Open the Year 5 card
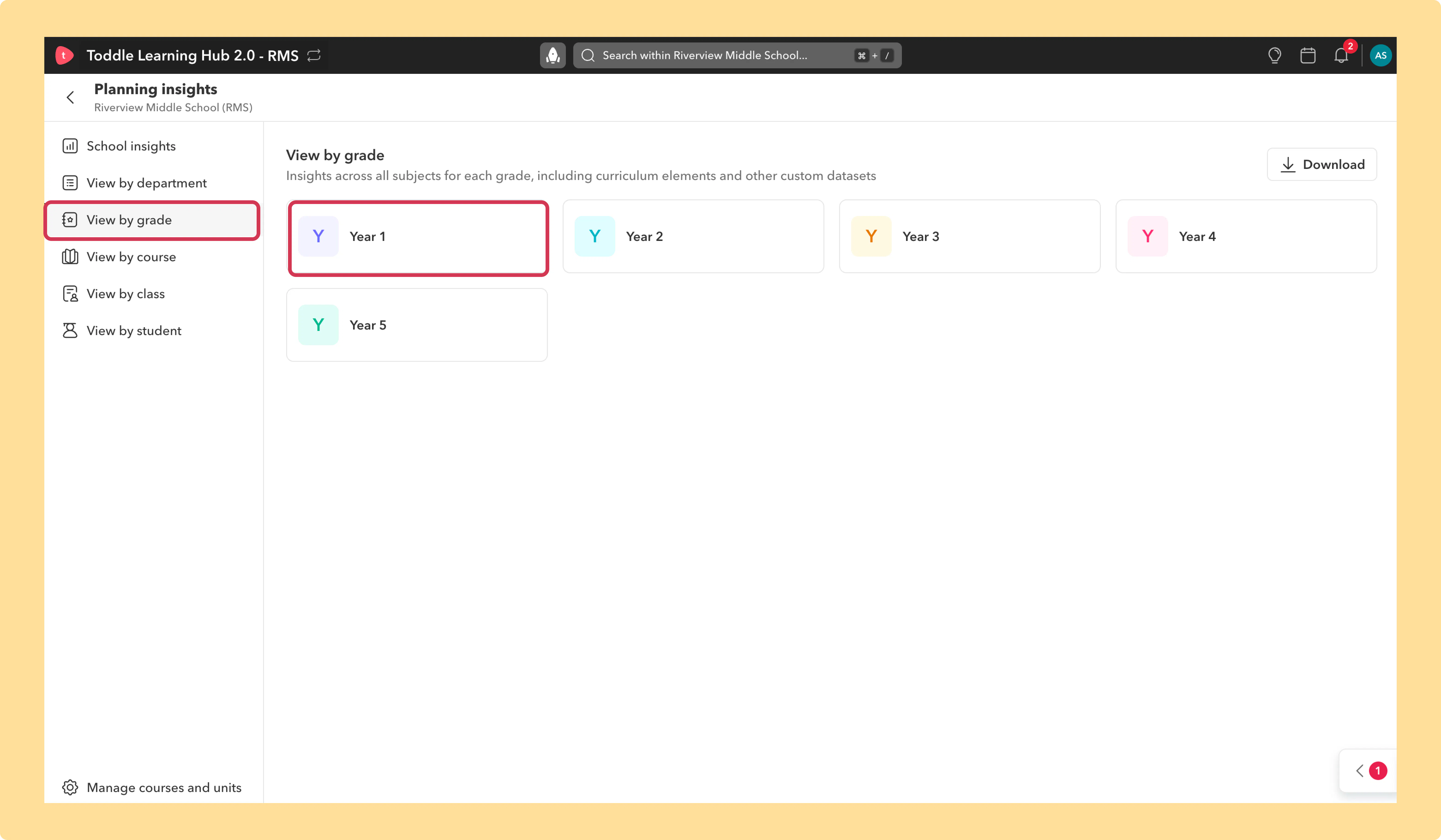The width and height of the screenshot is (1441, 840). pyautogui.click(x=417, y=325)
